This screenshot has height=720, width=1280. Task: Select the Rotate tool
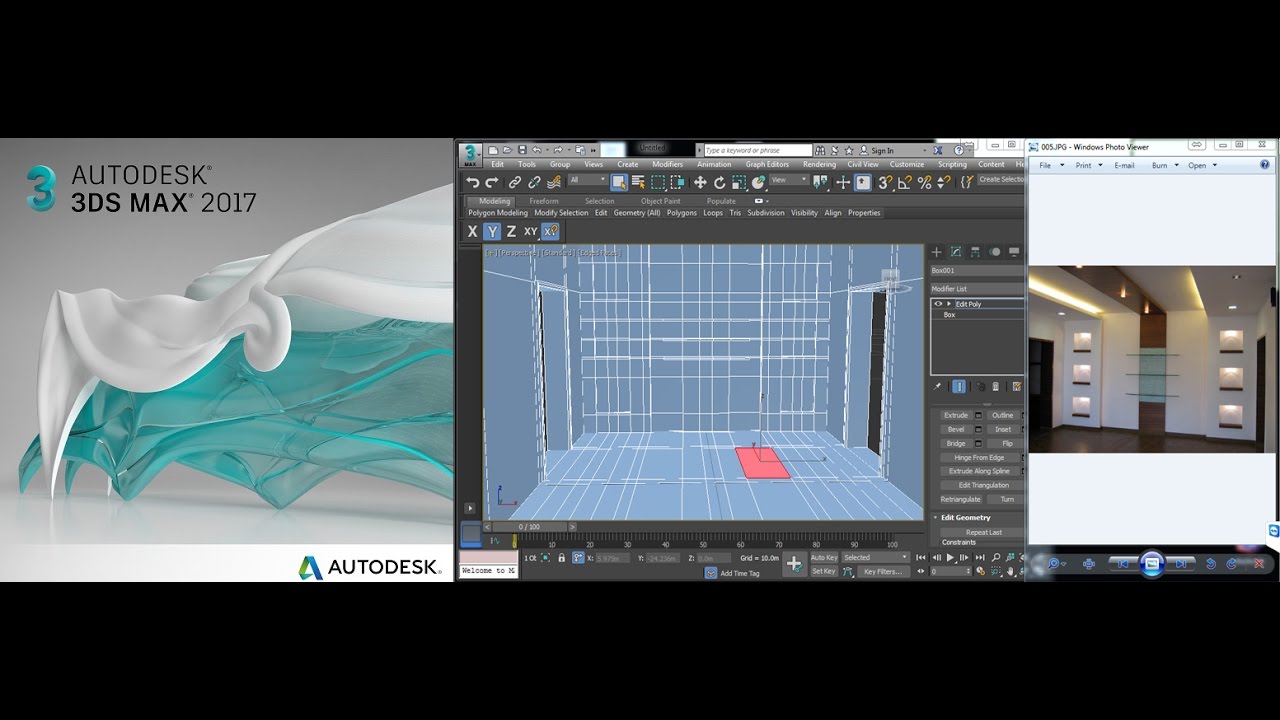720,183
